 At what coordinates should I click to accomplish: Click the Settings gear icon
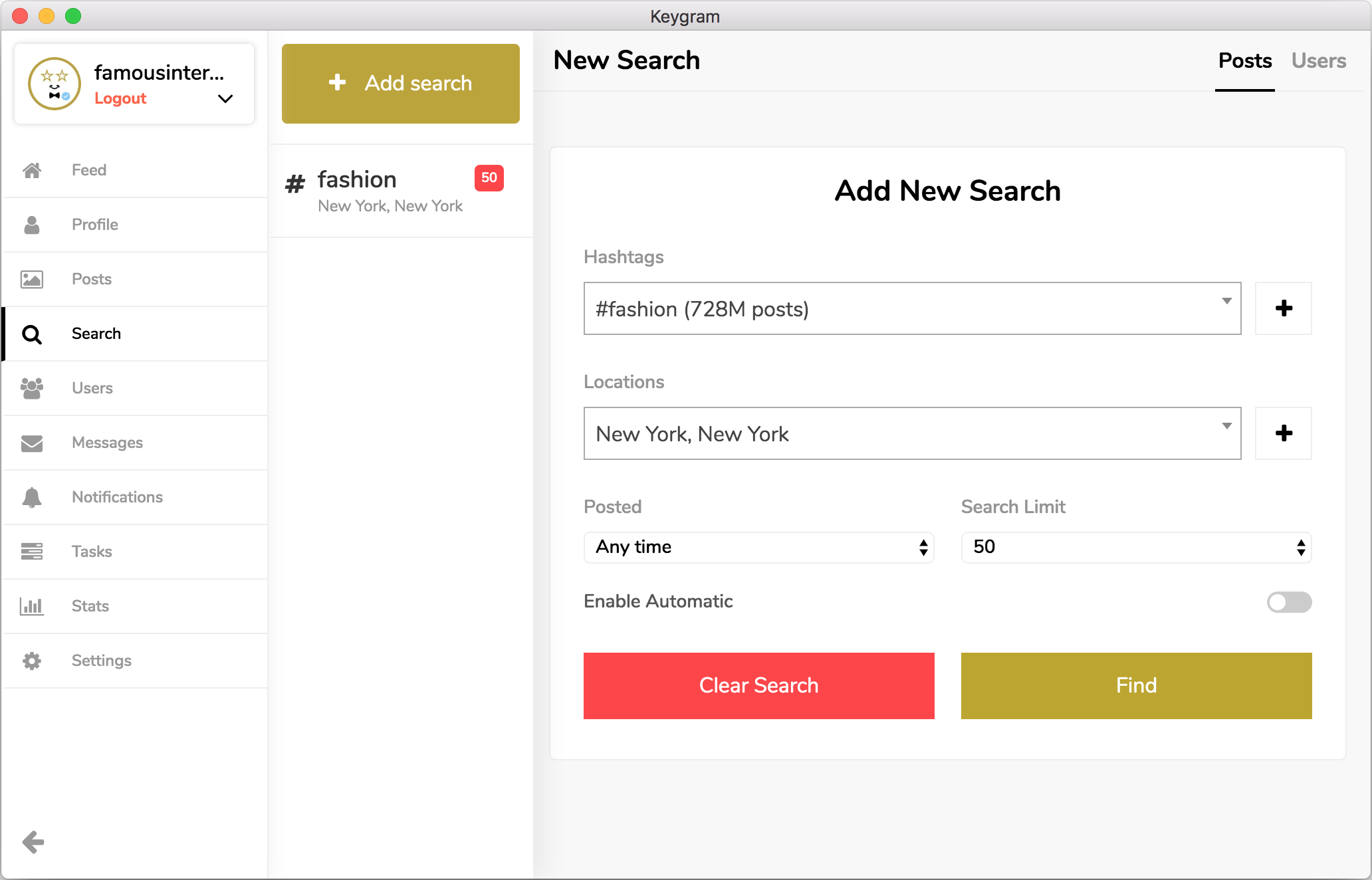(32, 661)
